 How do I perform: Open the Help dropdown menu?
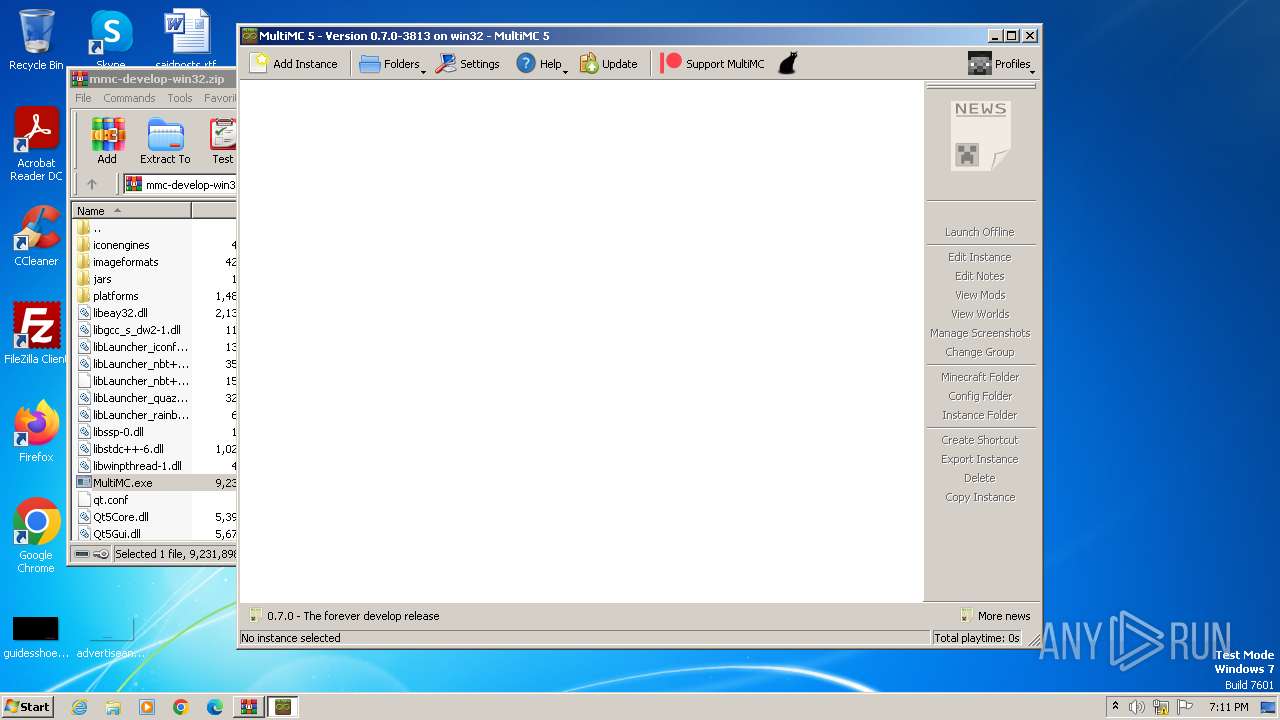[540, 64]
